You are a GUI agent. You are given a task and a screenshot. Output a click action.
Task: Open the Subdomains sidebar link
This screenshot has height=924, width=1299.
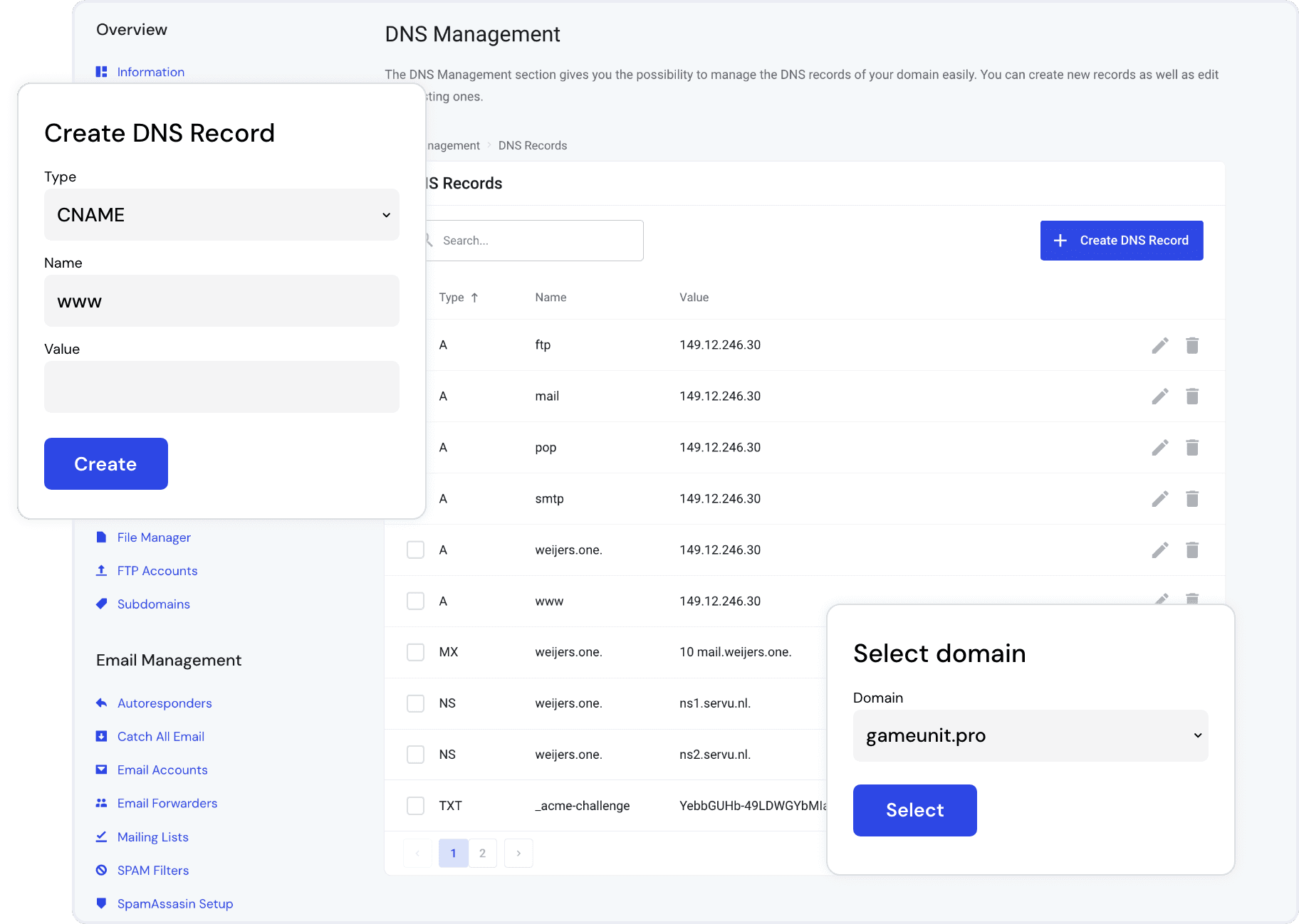(x=153, y=604)
